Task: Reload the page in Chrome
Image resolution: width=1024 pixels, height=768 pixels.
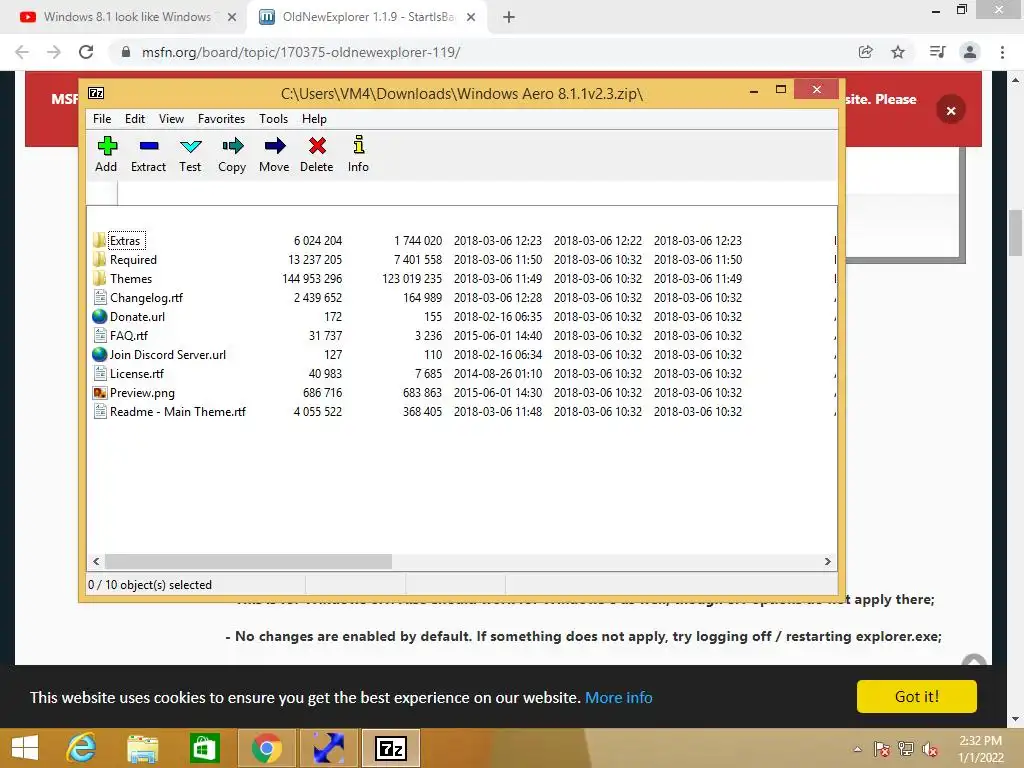Action: click(x=86, y=52)
